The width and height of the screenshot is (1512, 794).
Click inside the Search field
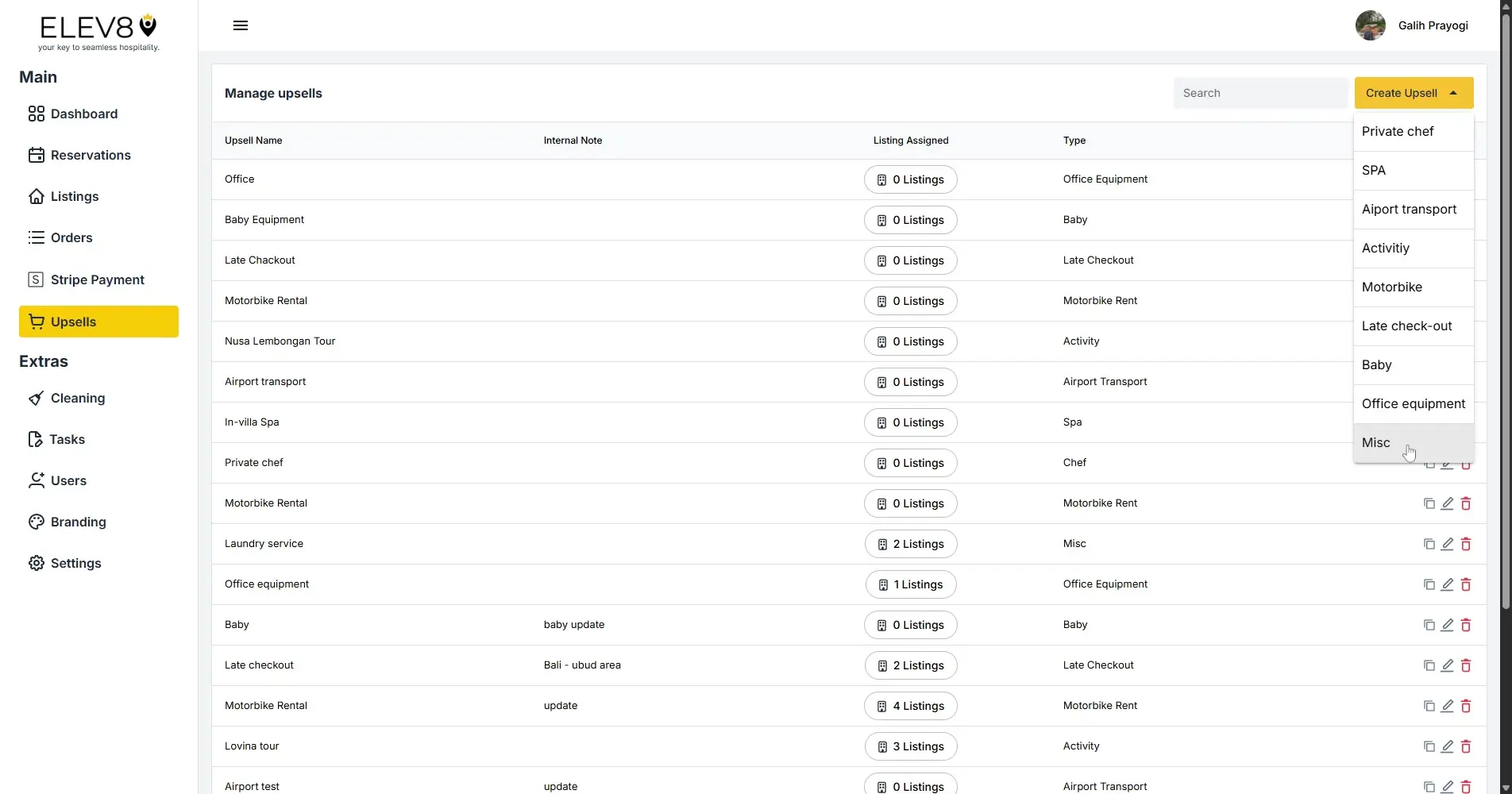click(x=1260, y=93)
